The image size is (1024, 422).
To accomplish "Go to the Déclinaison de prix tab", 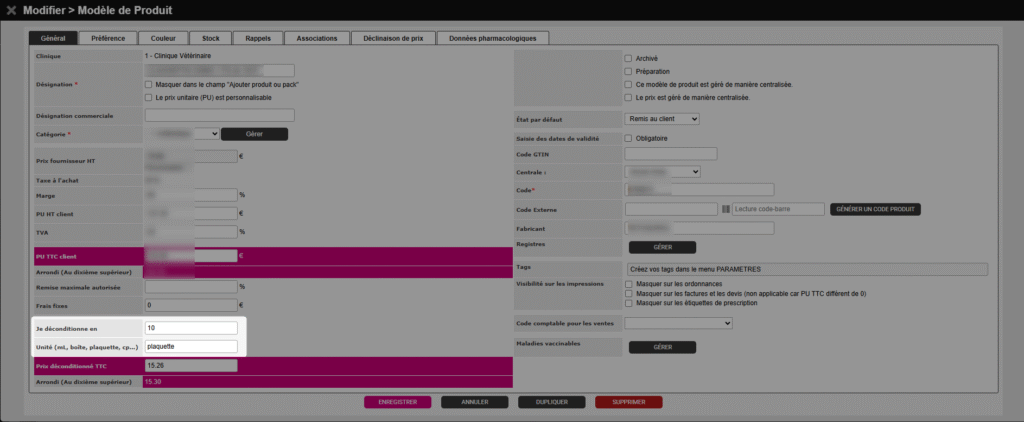I will click(393, 38).
